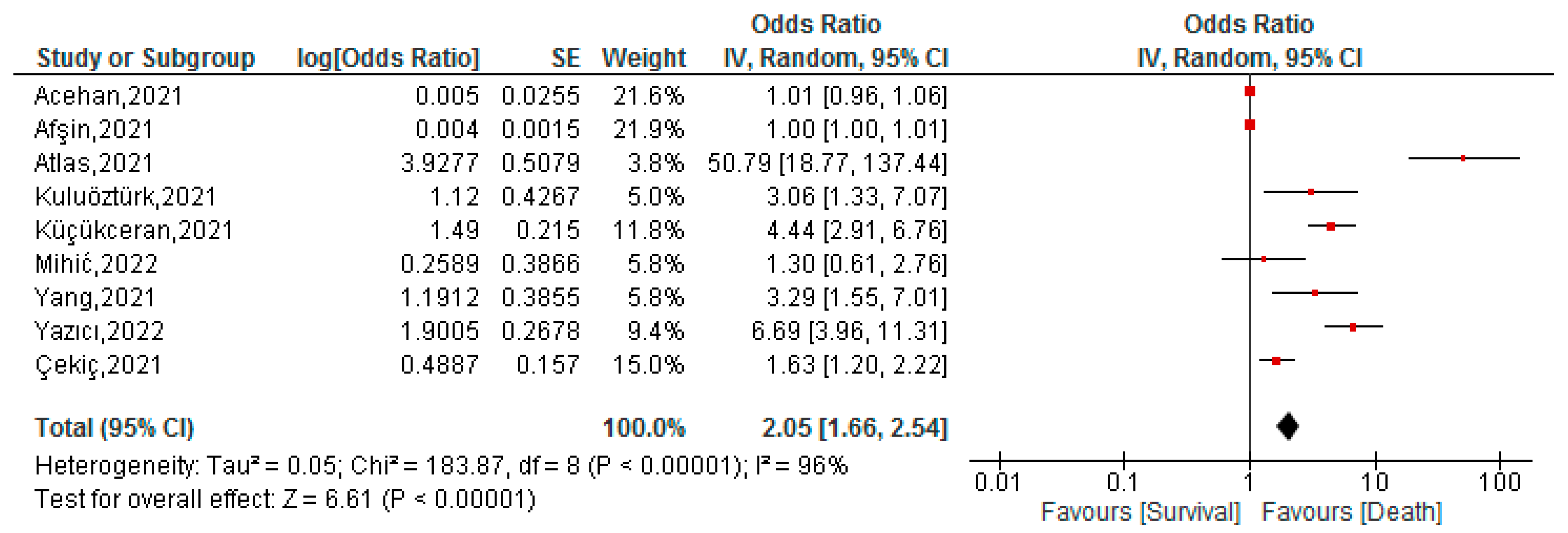This screenshot has width=1568, height=533.
Task: Click the red square marker for Küçükceran,2021
Action: click(1331, 226)
